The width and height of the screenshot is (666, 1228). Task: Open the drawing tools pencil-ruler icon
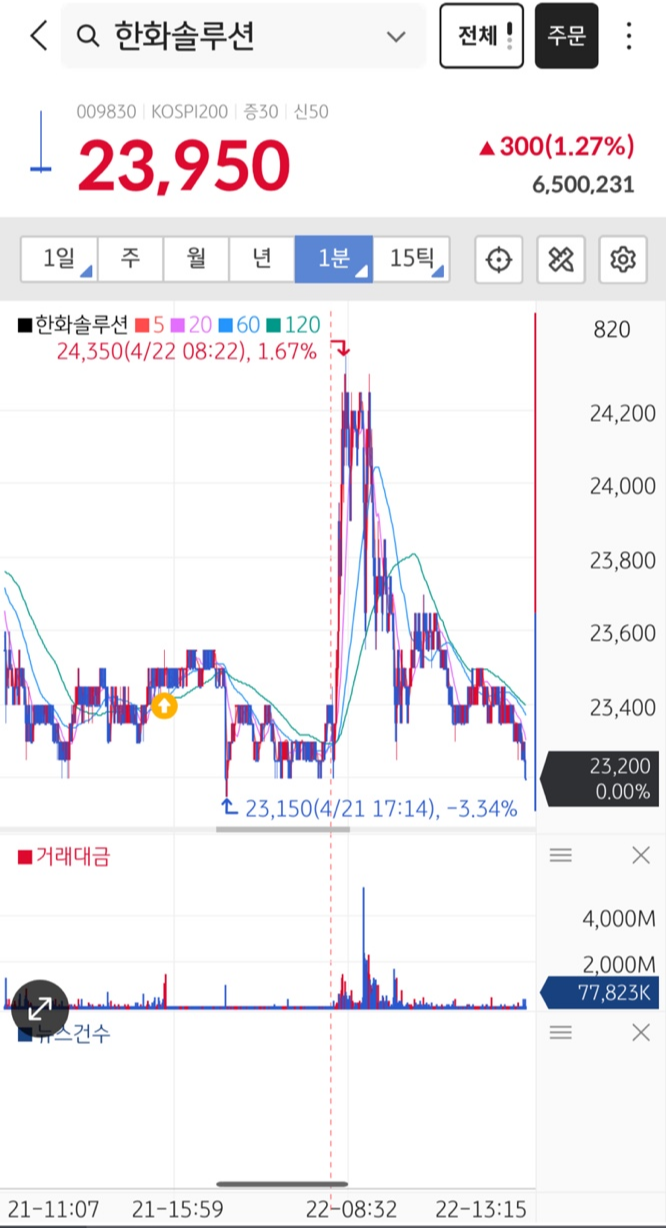click(560, 260)
